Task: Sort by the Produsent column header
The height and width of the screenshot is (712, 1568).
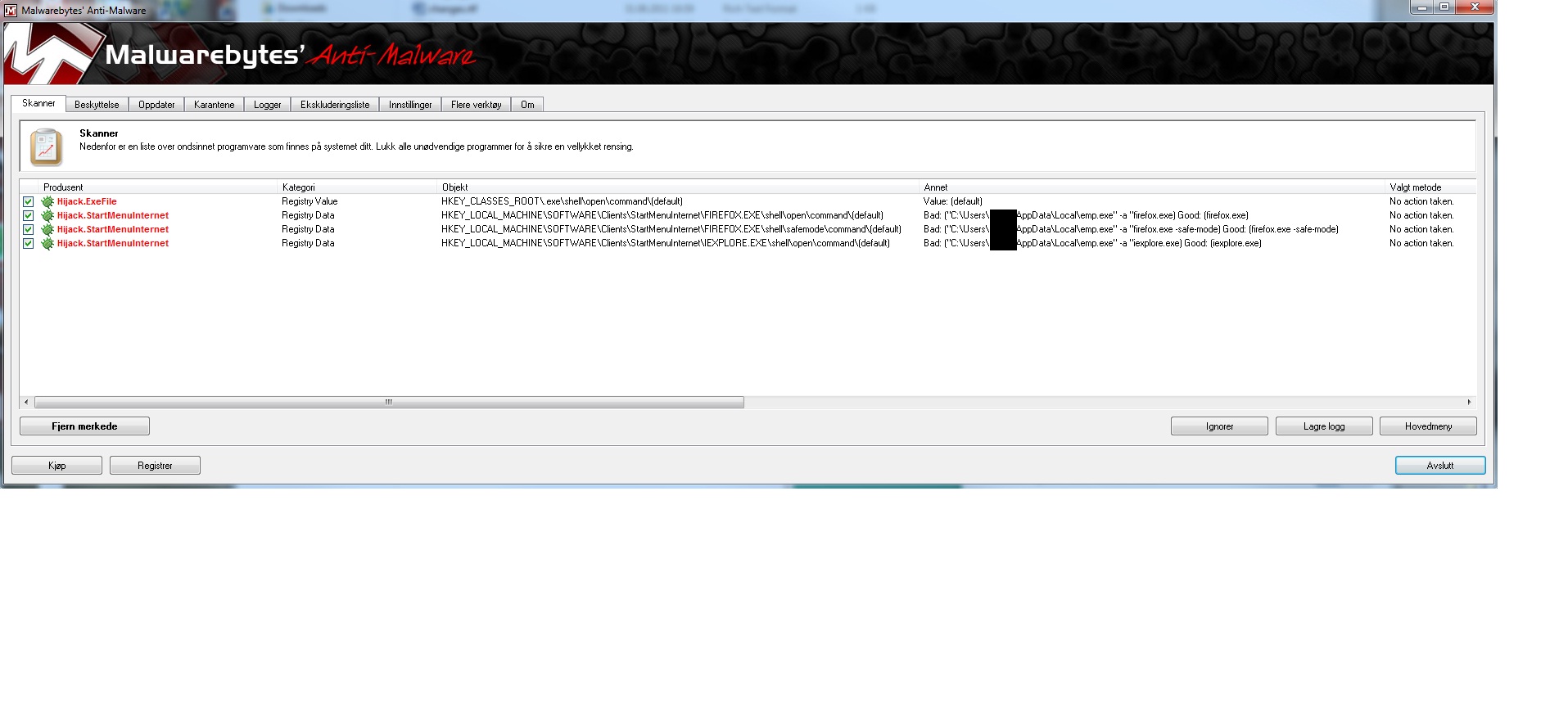Action: pyautogui.click(x=157, y=187)
